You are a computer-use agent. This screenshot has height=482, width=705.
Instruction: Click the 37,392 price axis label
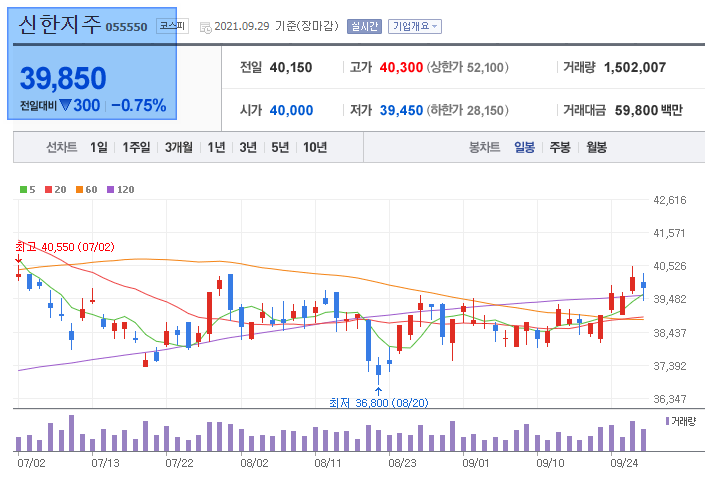tap(669, 366)
